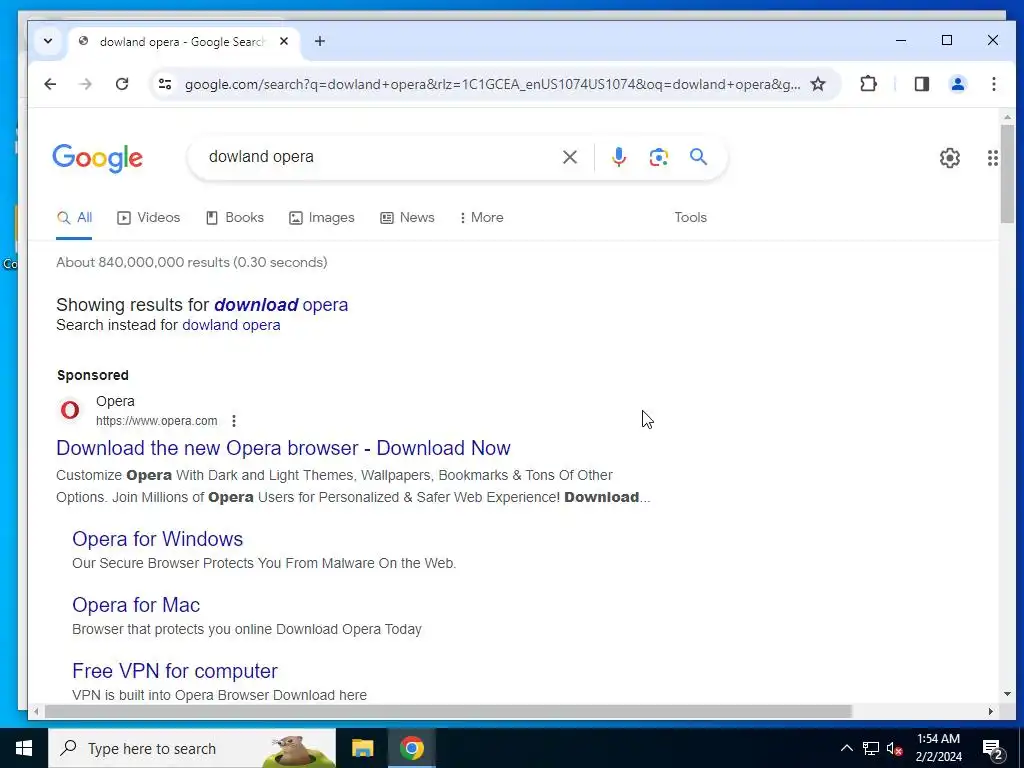Close the 'dowland opera' tab
The height and width of the screenshot is (768, 1024).
(x=283, y=41)
